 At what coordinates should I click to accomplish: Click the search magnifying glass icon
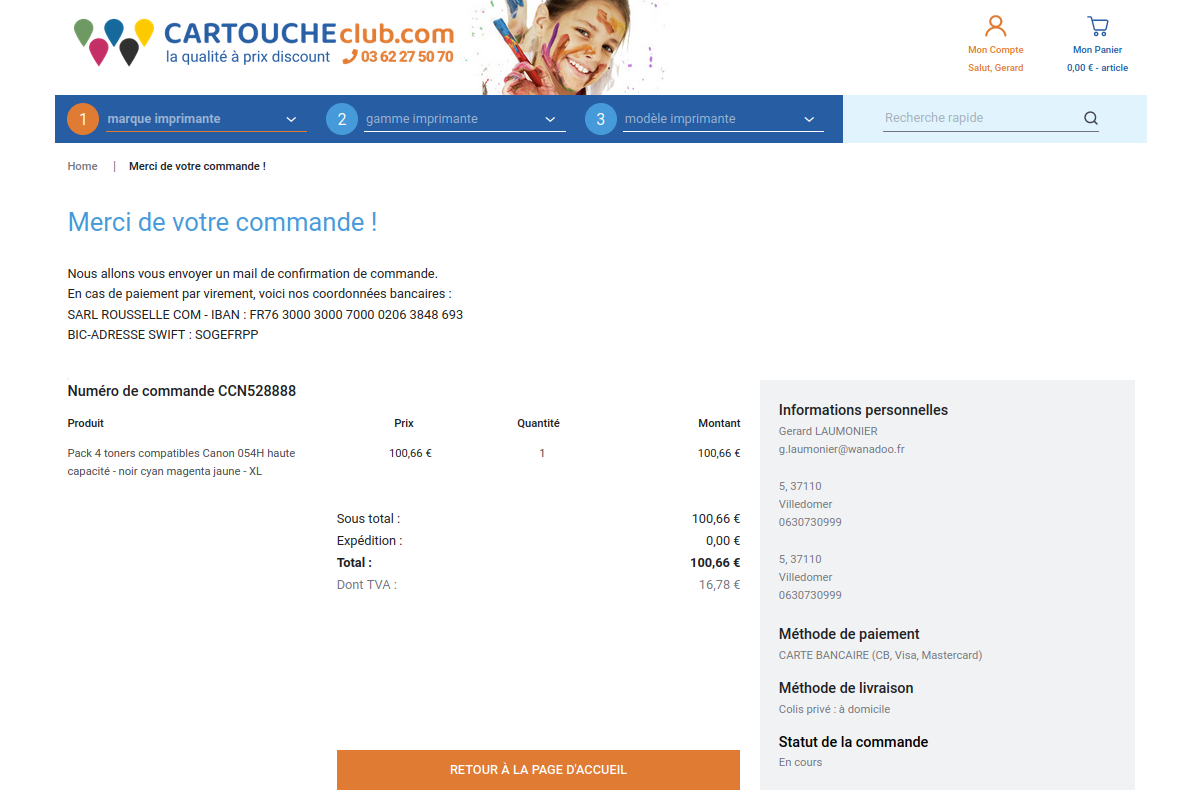1090,119
